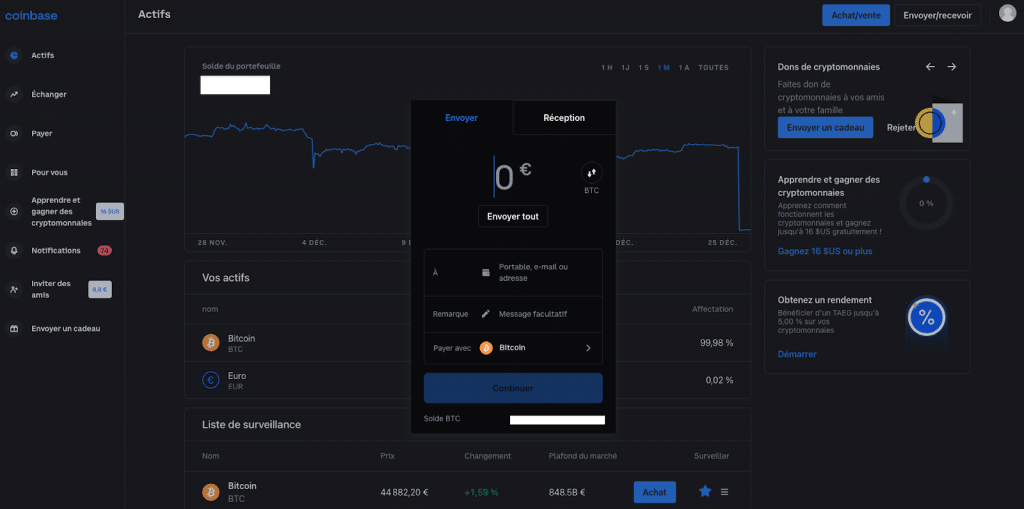Screen dimensions: 1024x509
Task: Click the Euro 0,02 % allocation value
Action: [x=719, y=380]
